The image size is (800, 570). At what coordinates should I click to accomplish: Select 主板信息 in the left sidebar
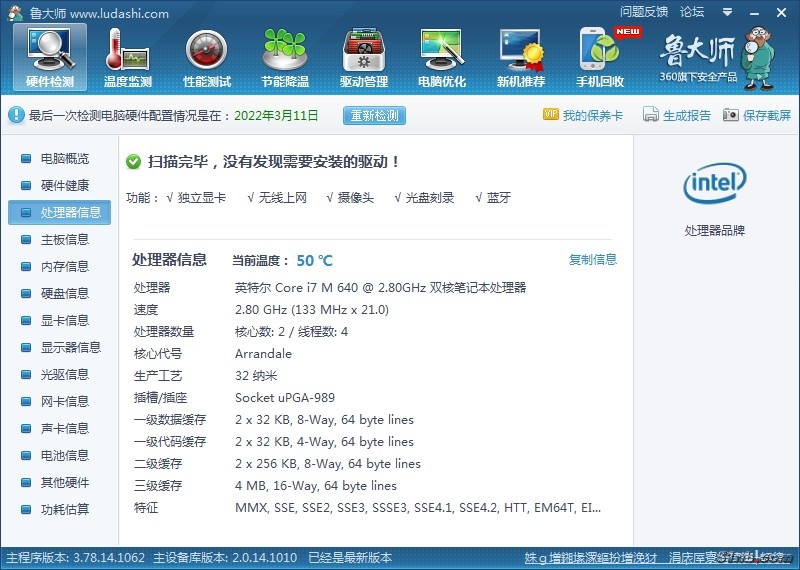[x=64, y=240]
